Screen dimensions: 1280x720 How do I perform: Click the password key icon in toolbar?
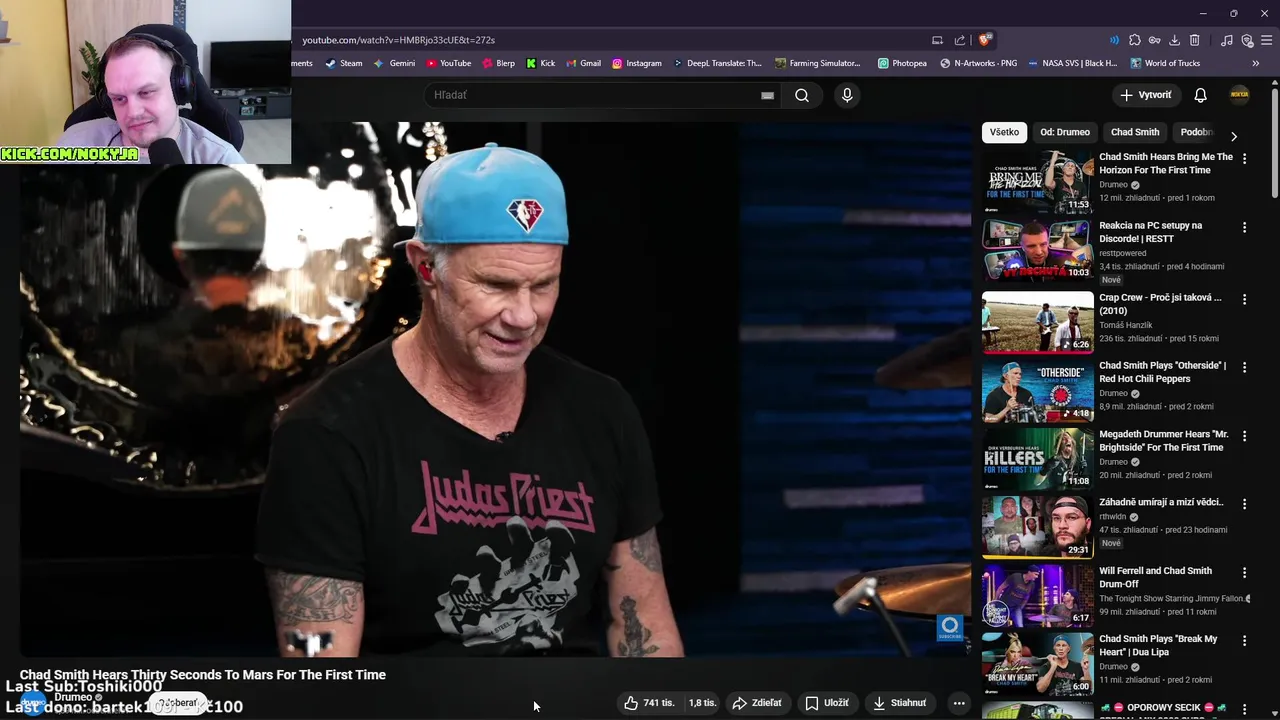[1154, 40]
